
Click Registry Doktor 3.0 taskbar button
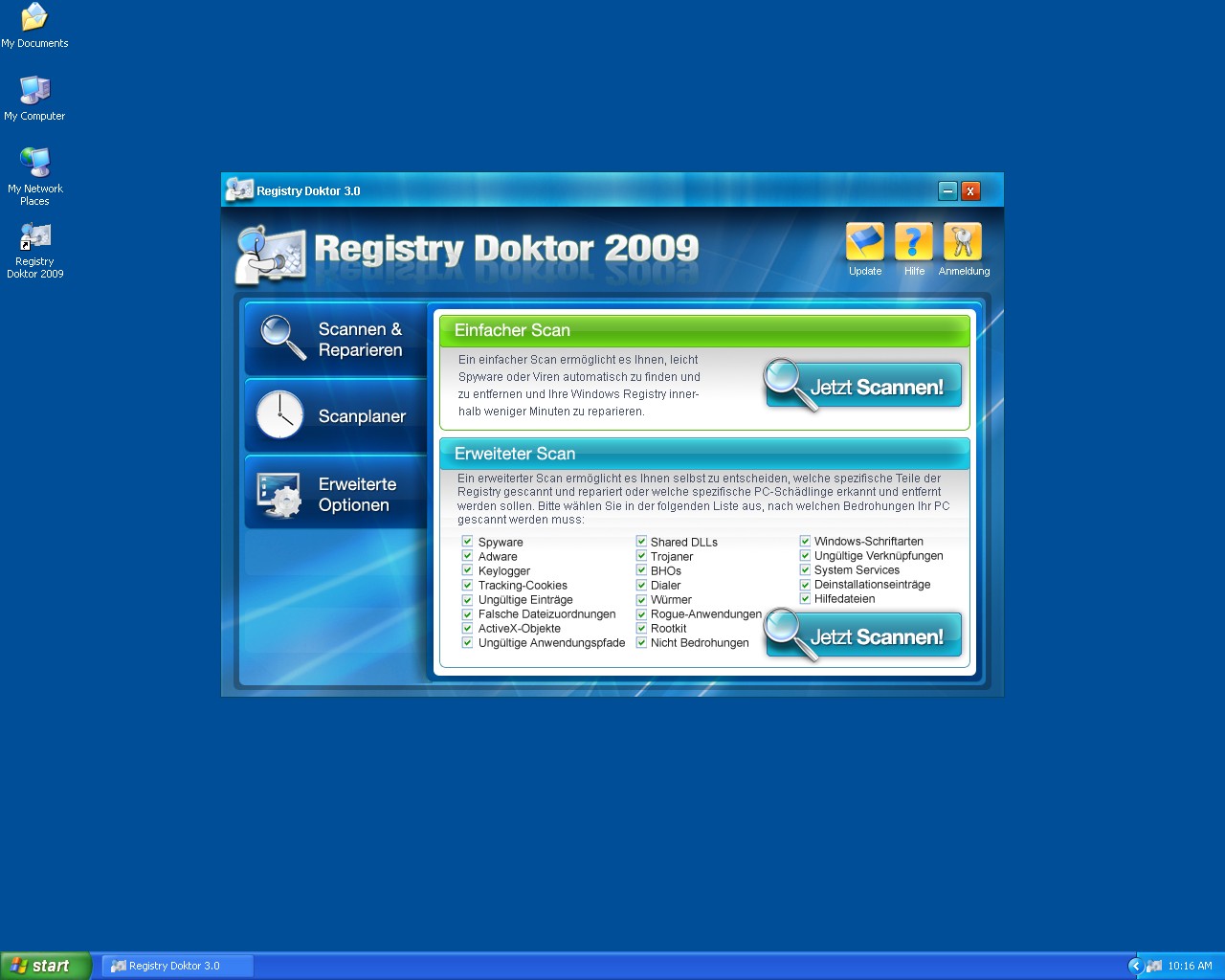pyautogui.click(x=177, y=966)
